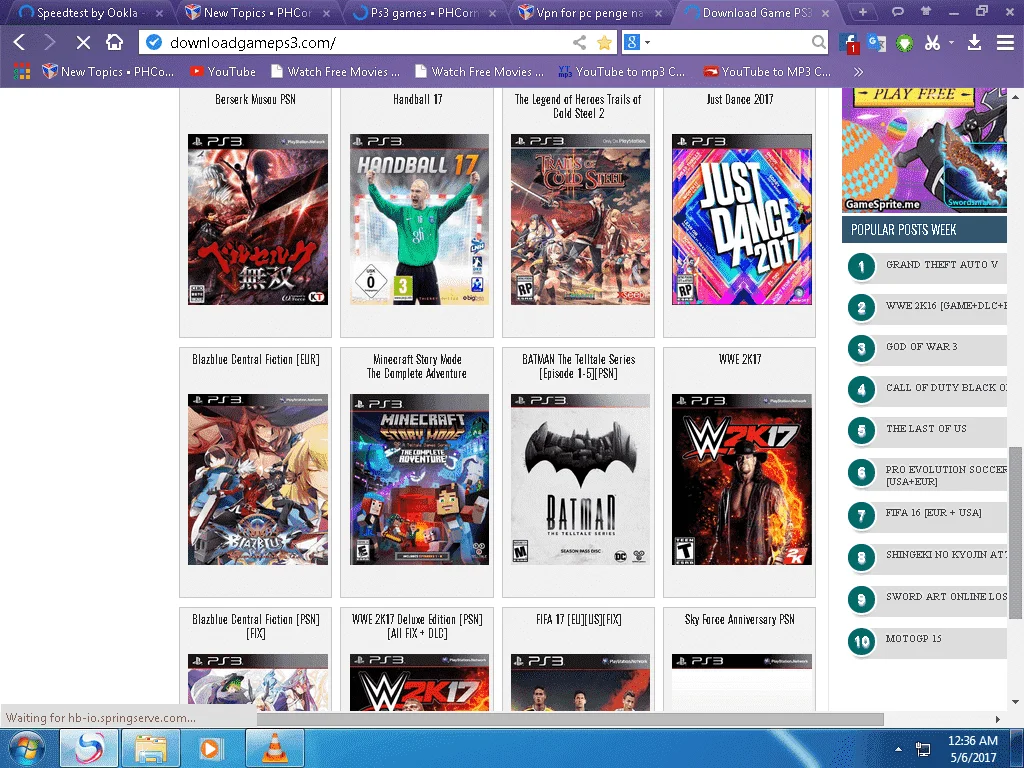The width and height of the screenshot is (1024, 768).
Task: Click the chat bubble icon in title bar
Action: (898, 11)
